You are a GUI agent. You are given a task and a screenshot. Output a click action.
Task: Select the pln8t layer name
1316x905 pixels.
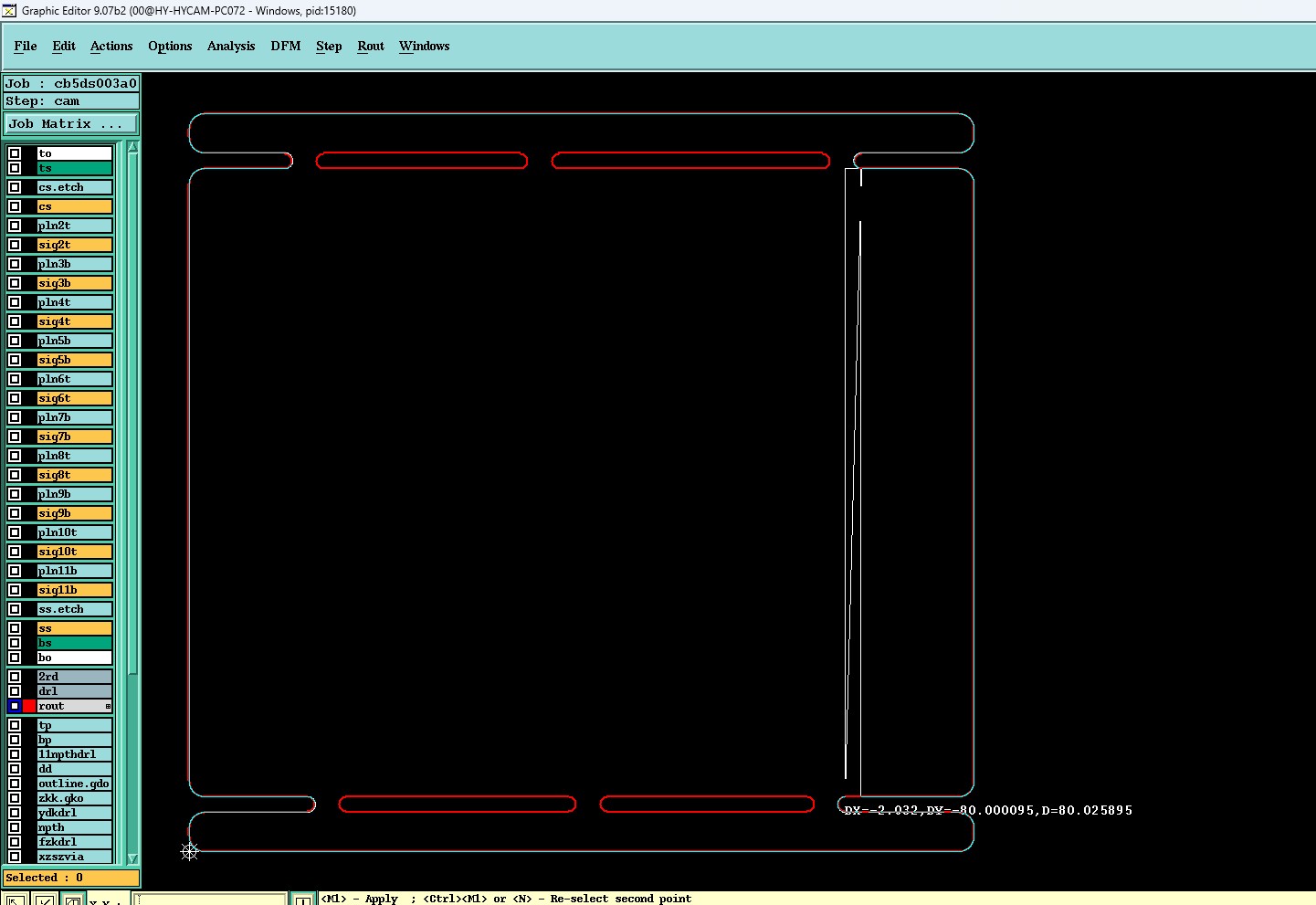[x=74, y=456]
